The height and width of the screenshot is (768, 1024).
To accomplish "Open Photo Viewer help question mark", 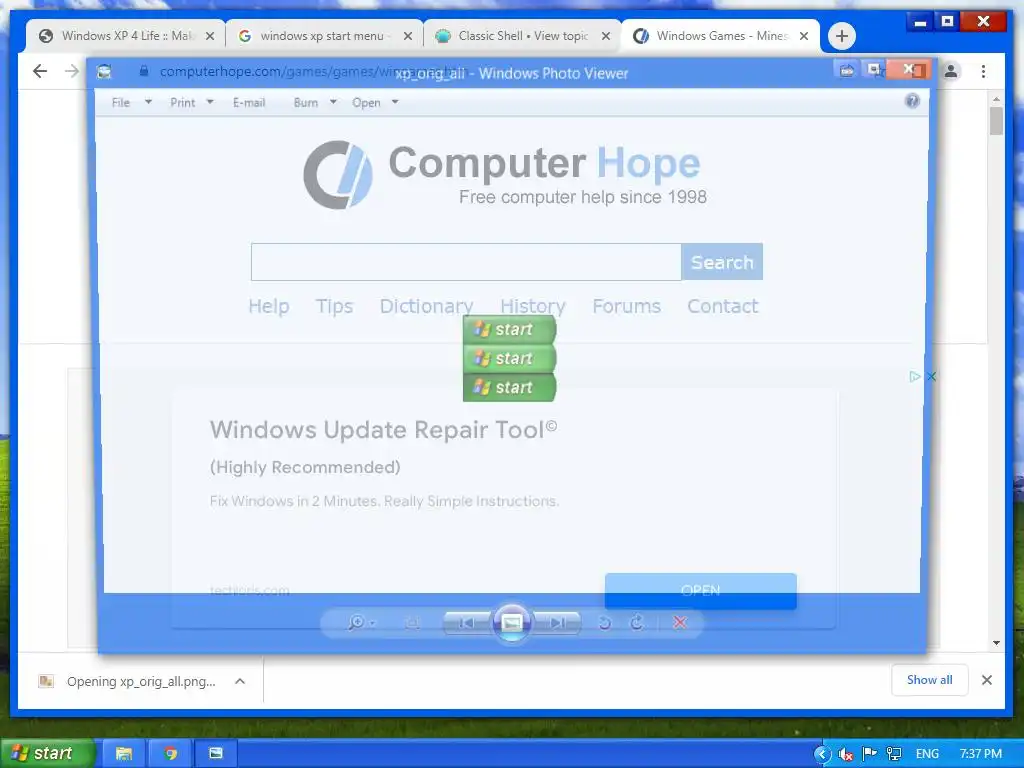I will point(912,101).
